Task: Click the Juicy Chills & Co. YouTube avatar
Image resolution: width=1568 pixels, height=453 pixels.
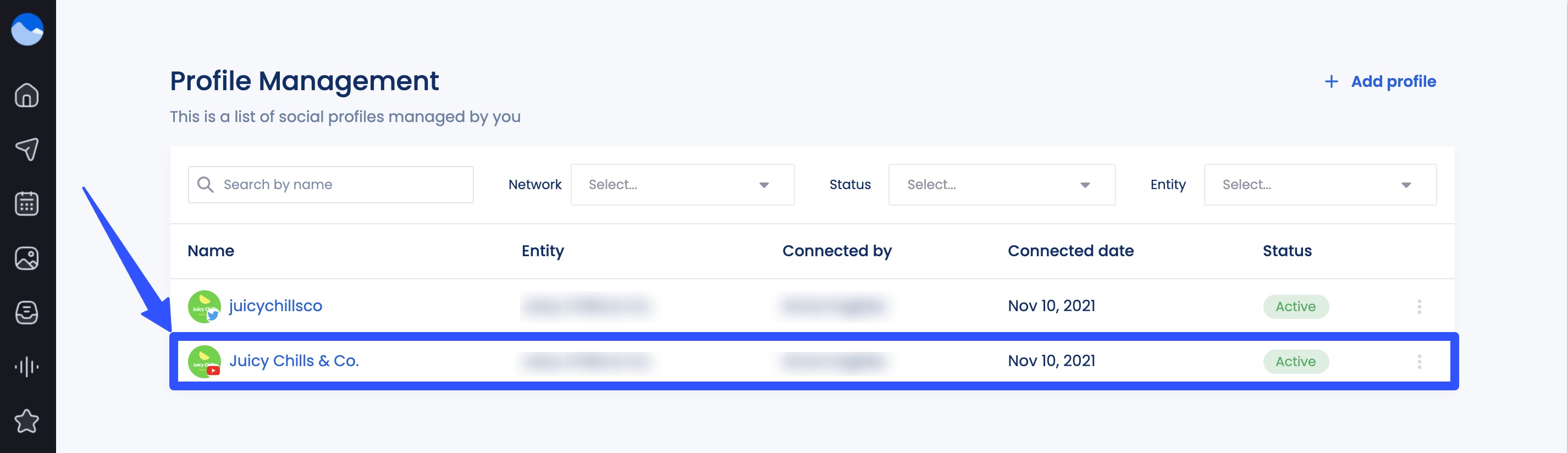Action: tap(204, 362)
